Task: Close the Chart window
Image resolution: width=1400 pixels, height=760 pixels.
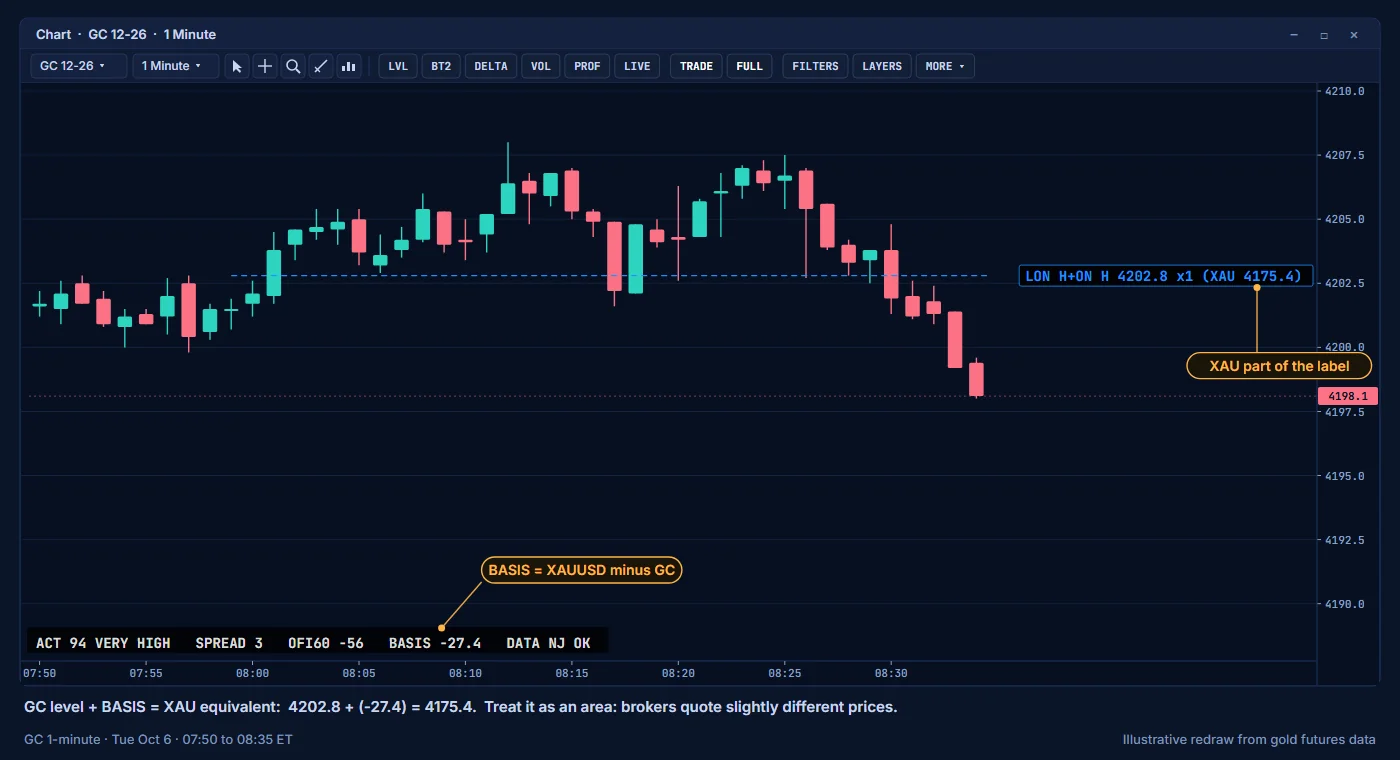Action: click(1354, 35)
